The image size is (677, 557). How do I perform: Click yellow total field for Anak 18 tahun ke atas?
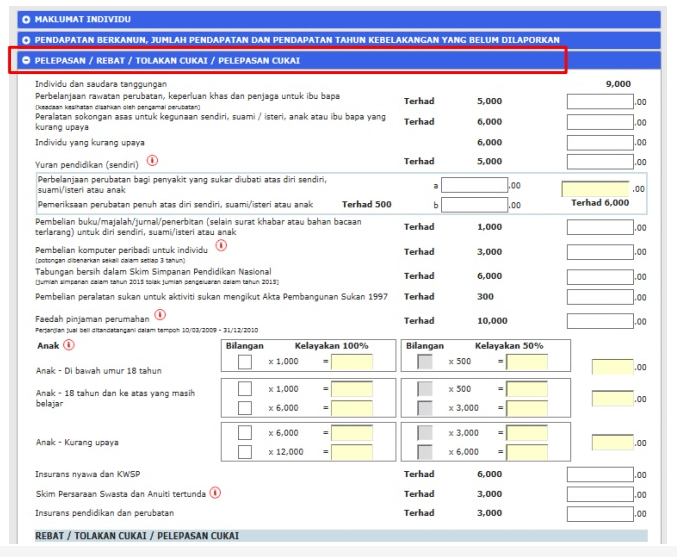pyautogui.click(x=613, y=399)
